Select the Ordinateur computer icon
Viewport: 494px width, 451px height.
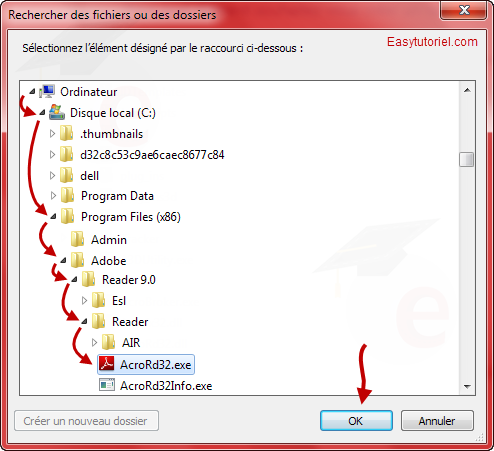(x=47, y=91)
